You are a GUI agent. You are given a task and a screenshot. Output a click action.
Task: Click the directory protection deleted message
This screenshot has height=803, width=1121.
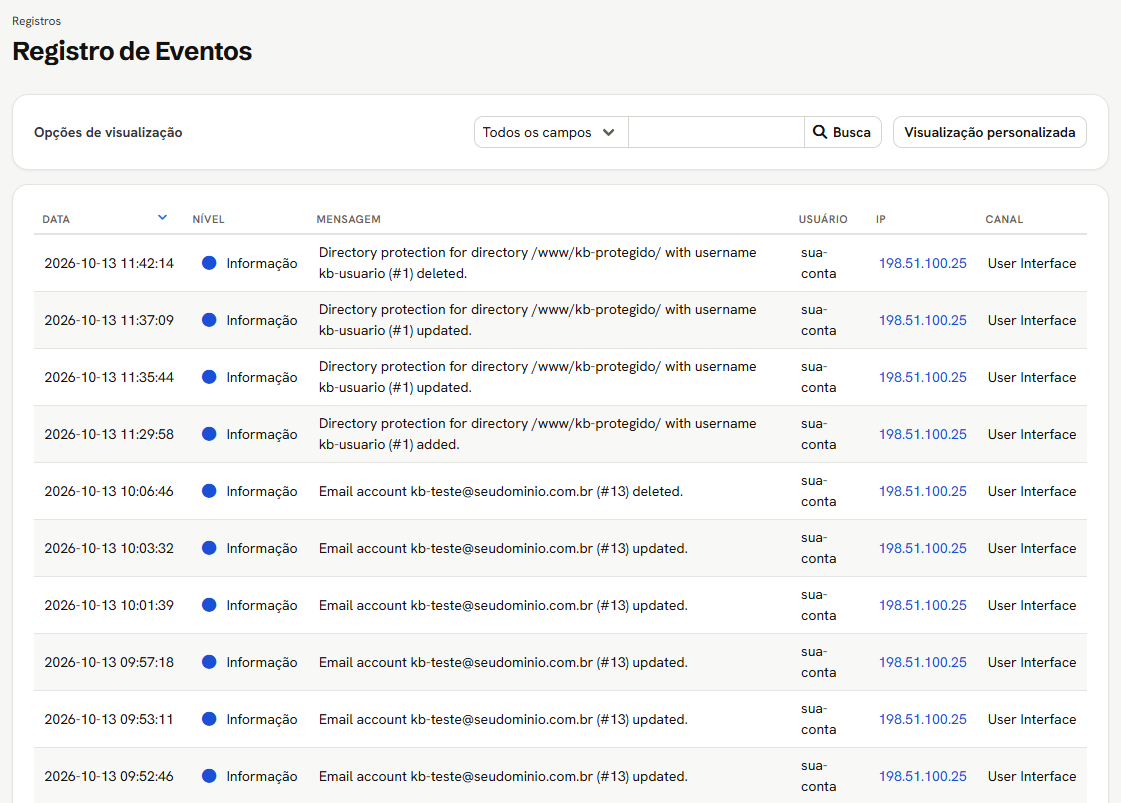pos(537,263)
